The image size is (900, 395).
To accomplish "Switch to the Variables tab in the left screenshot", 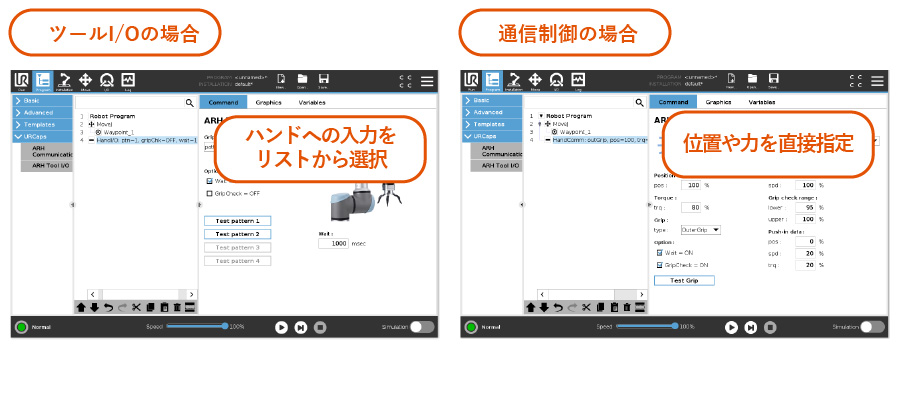I will point(312,102).
